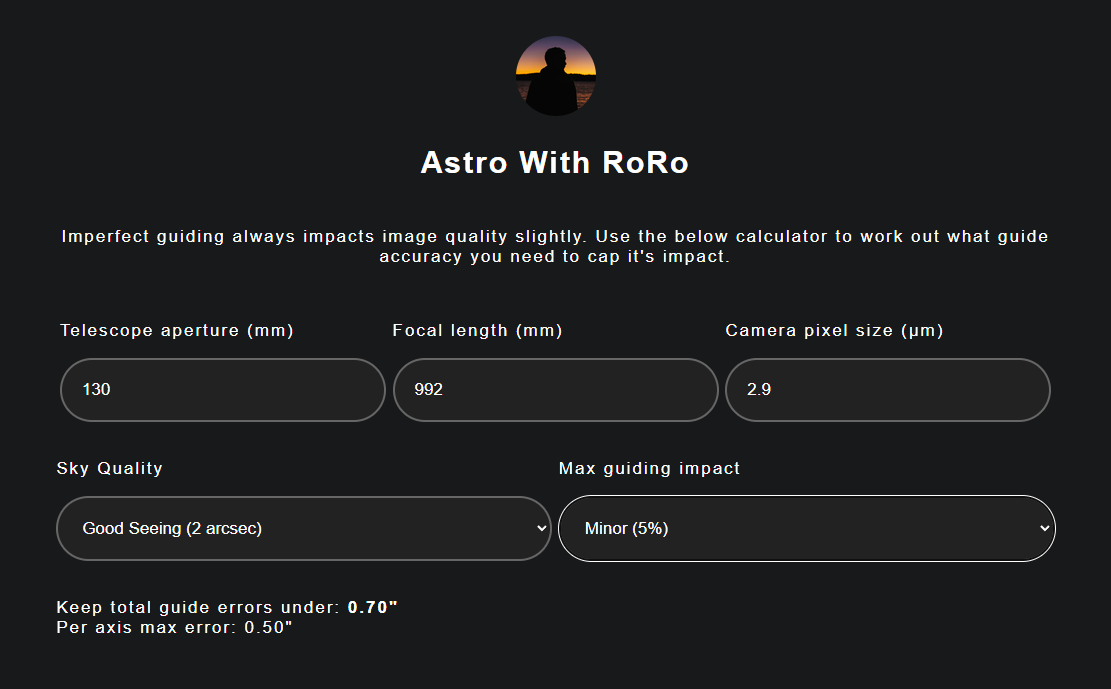
Task: Open the Max guiding impact Minor dropdown
Action: coord(807,528)
